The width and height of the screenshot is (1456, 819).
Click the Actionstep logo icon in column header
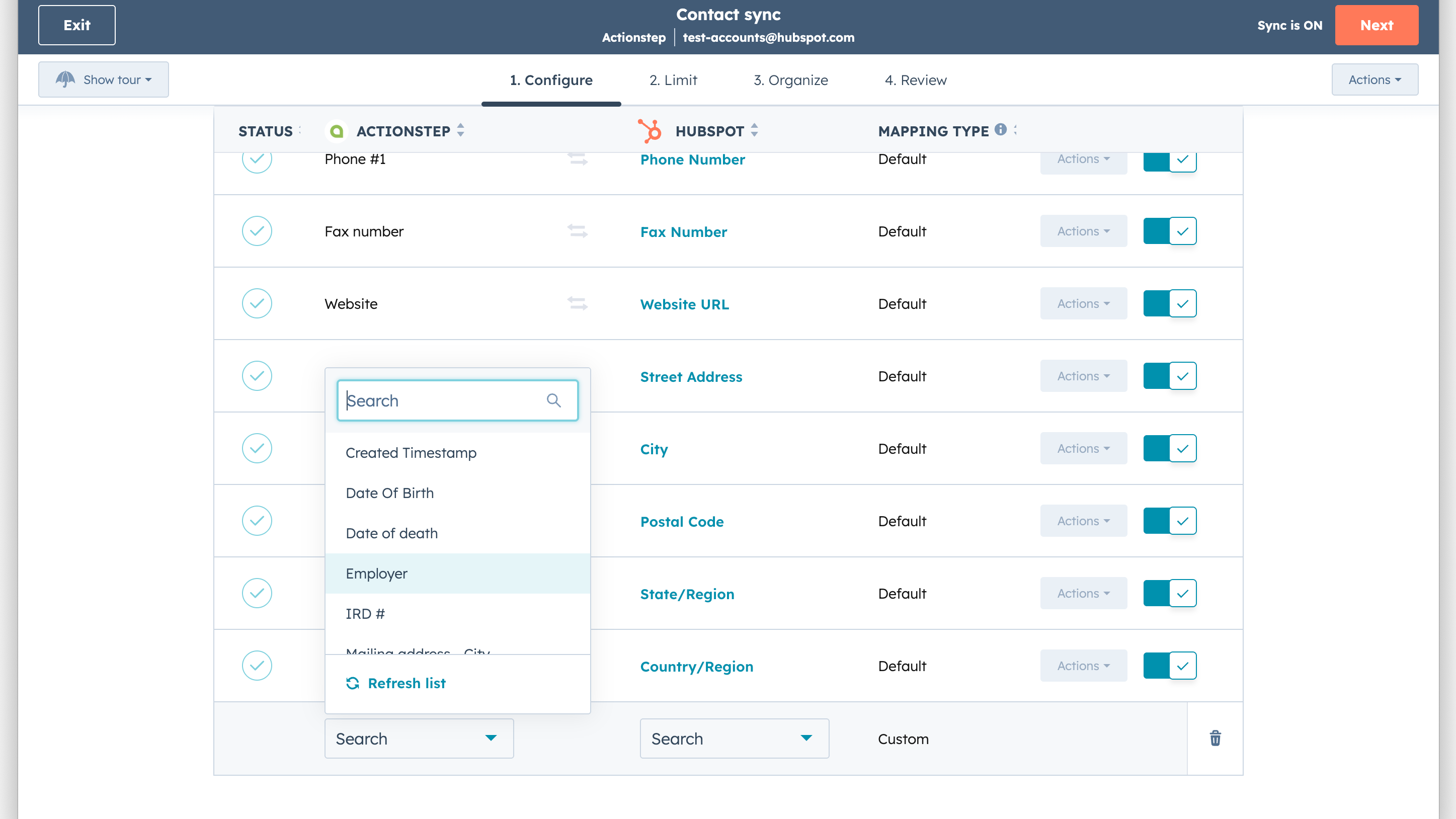337,131
